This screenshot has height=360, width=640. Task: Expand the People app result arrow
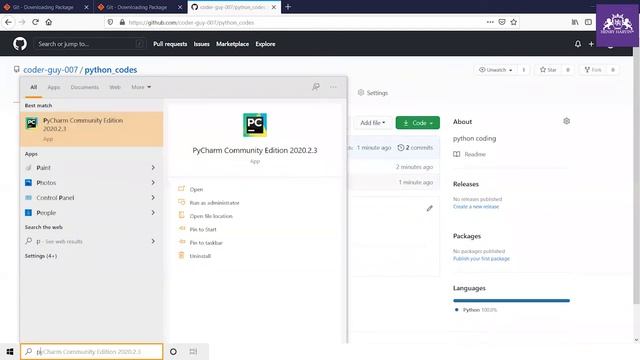pyautogui.click(x=153, y=213)
